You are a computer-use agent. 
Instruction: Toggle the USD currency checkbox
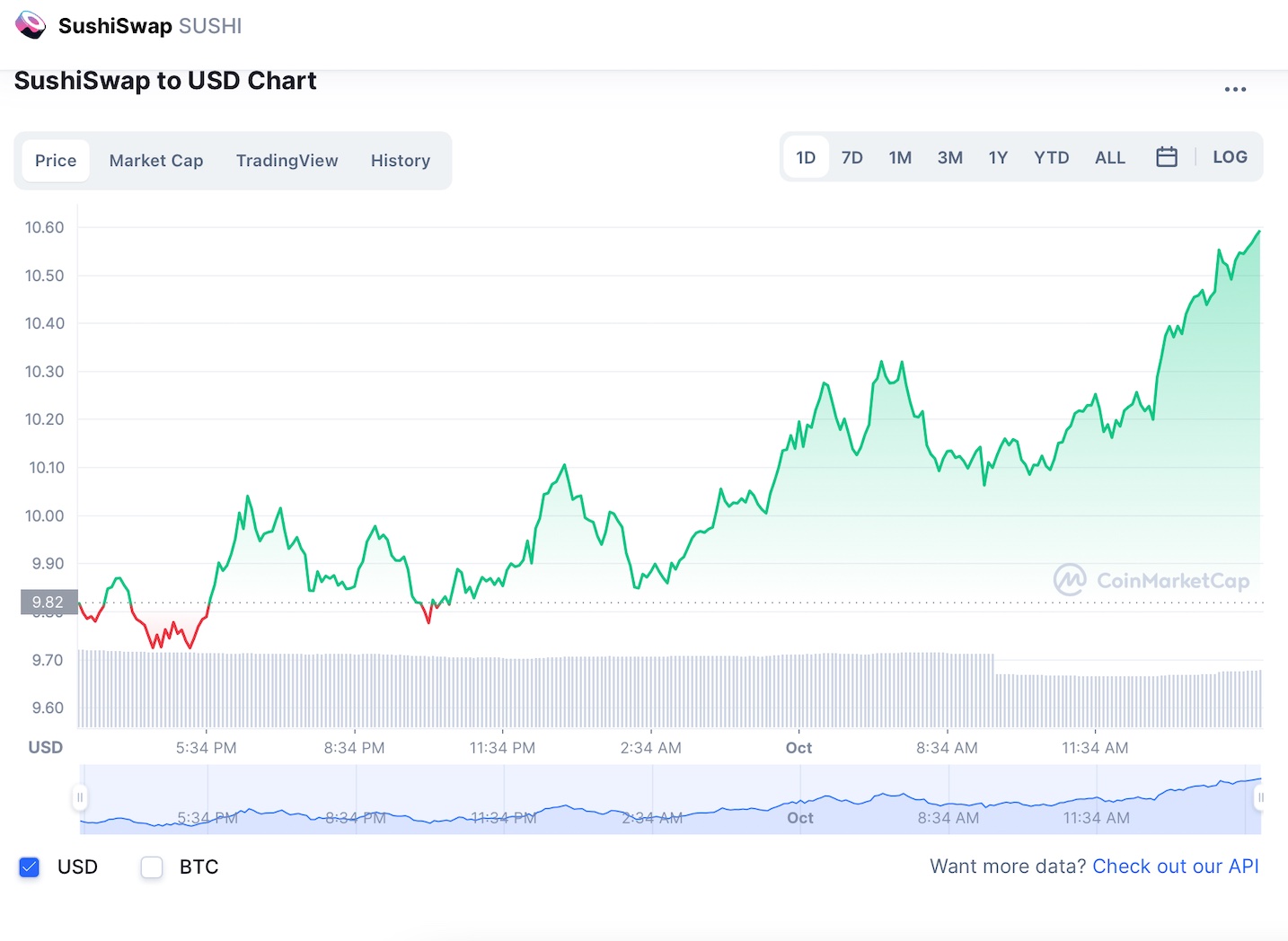coord(30,866)
